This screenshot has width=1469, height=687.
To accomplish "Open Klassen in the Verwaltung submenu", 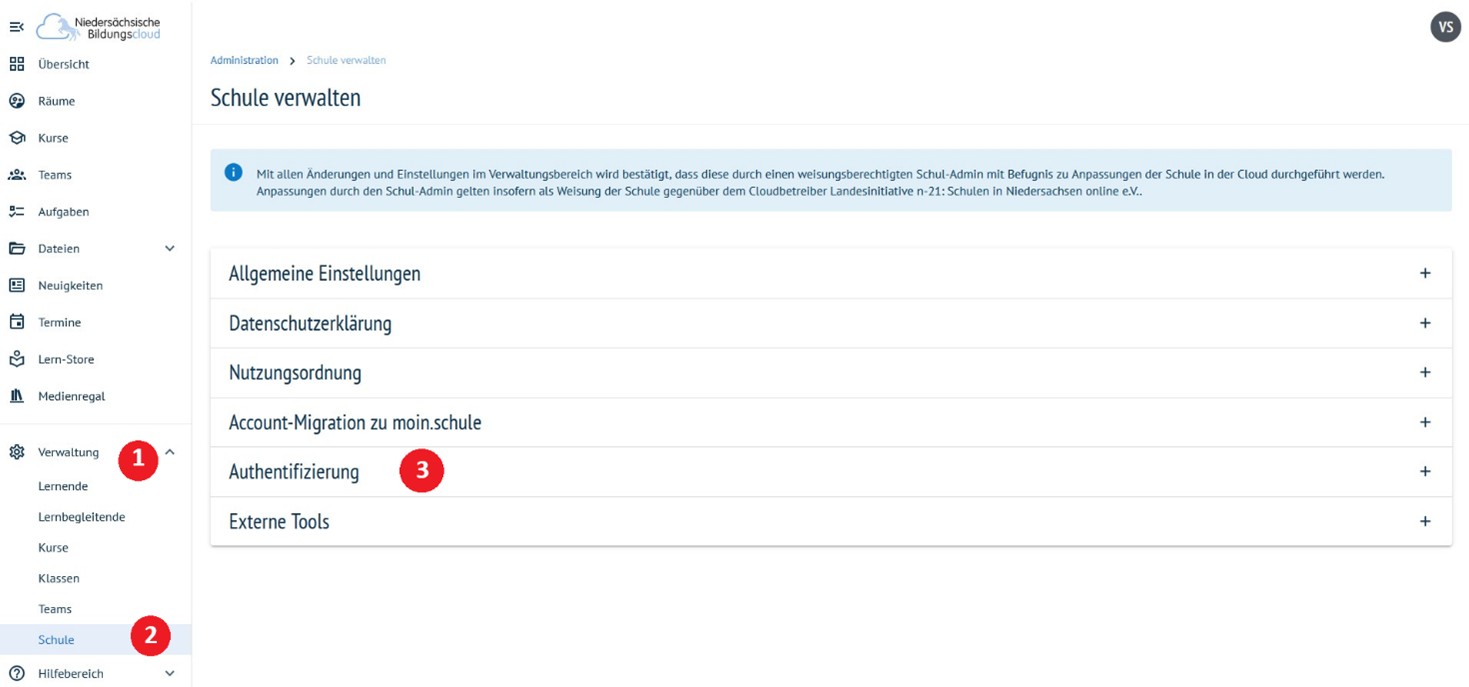I will click(x=59, y=578).
